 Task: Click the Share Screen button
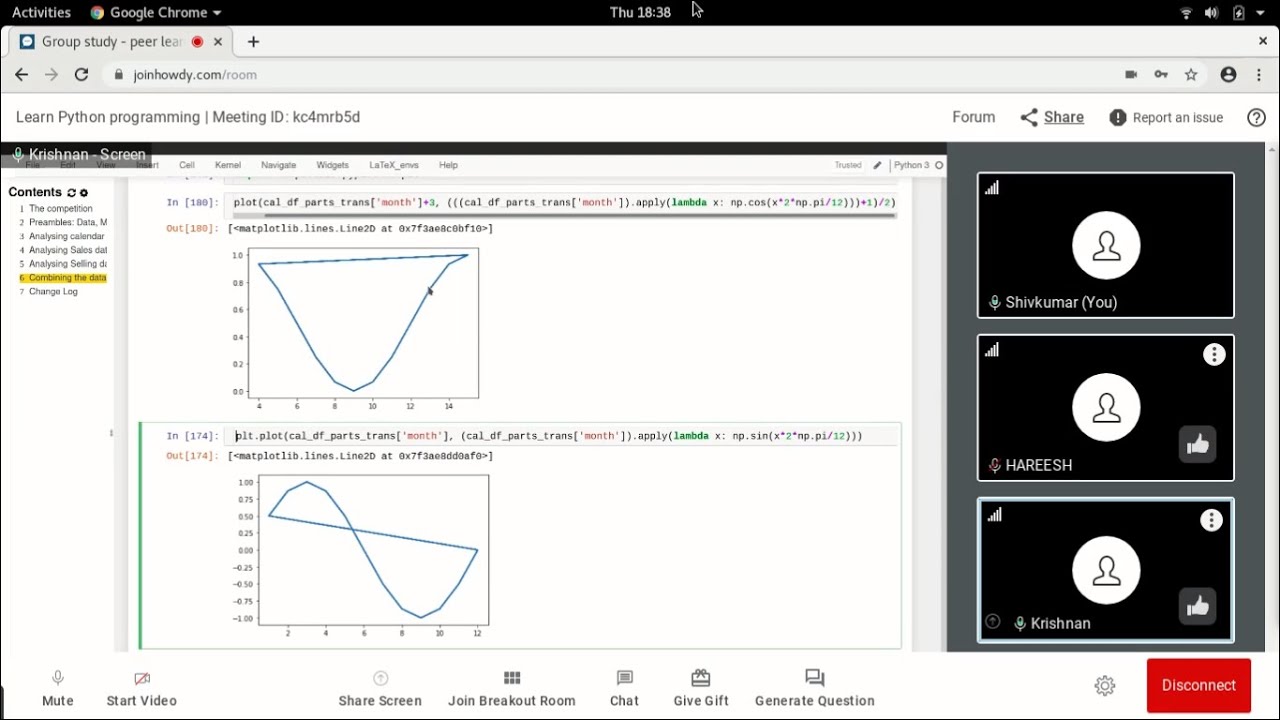point(380,688)
